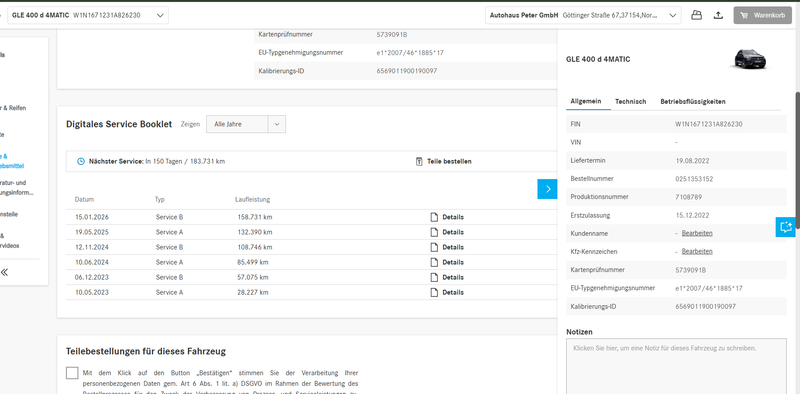This screenshot has width=800, height=394.
Task: Select Liefertermin value 19.08.2022
Action: (x=692, y=160)
